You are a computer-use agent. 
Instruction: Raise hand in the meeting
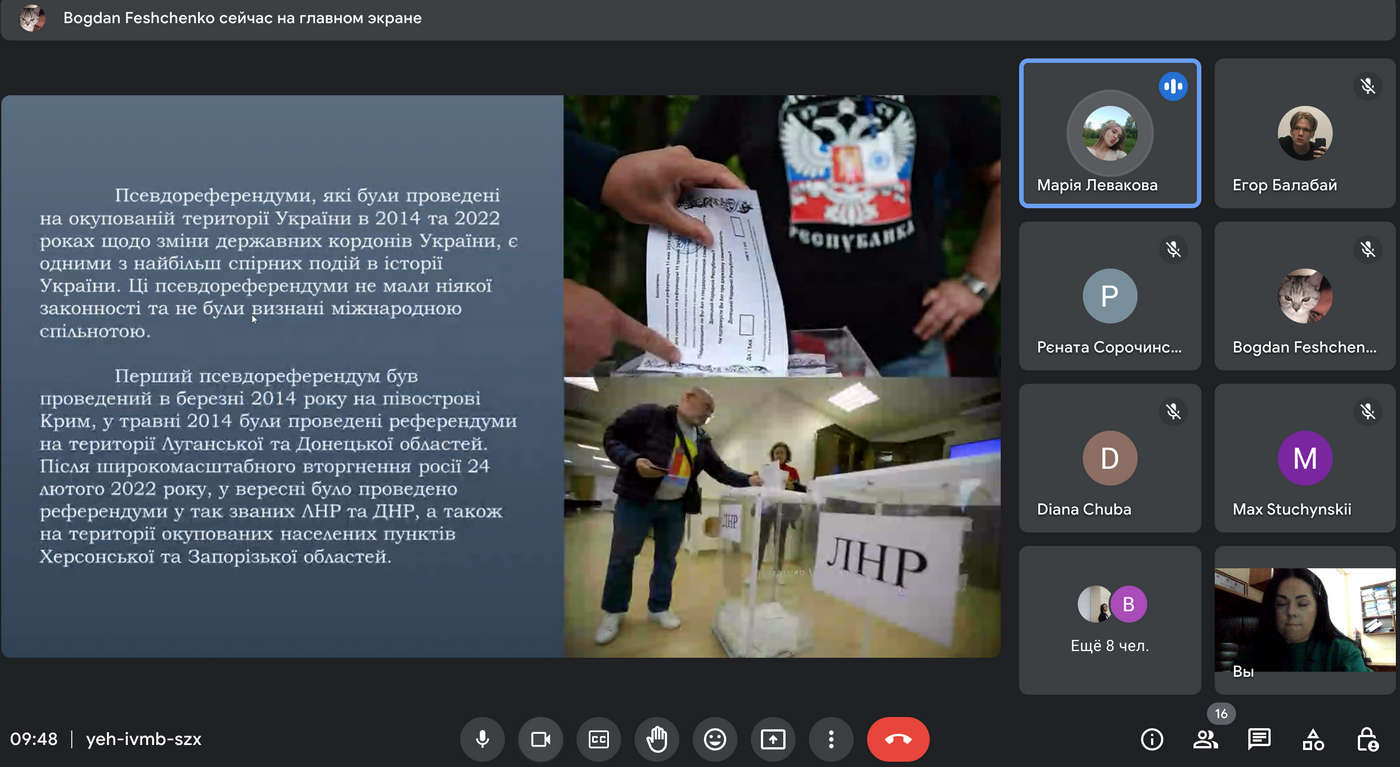click(x=656, y=739)
